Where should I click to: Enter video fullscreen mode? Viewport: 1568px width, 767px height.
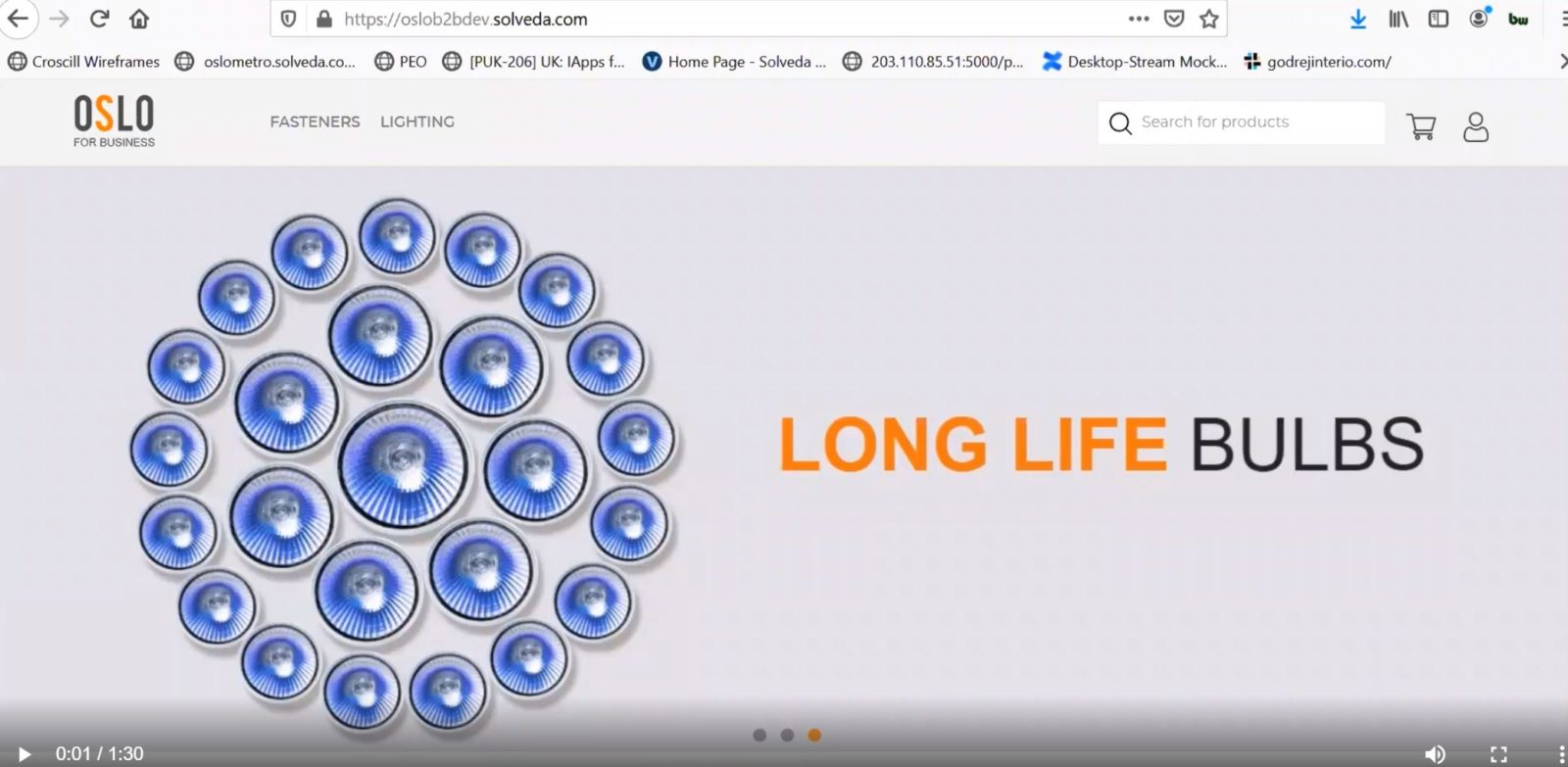coord(1498,753)
